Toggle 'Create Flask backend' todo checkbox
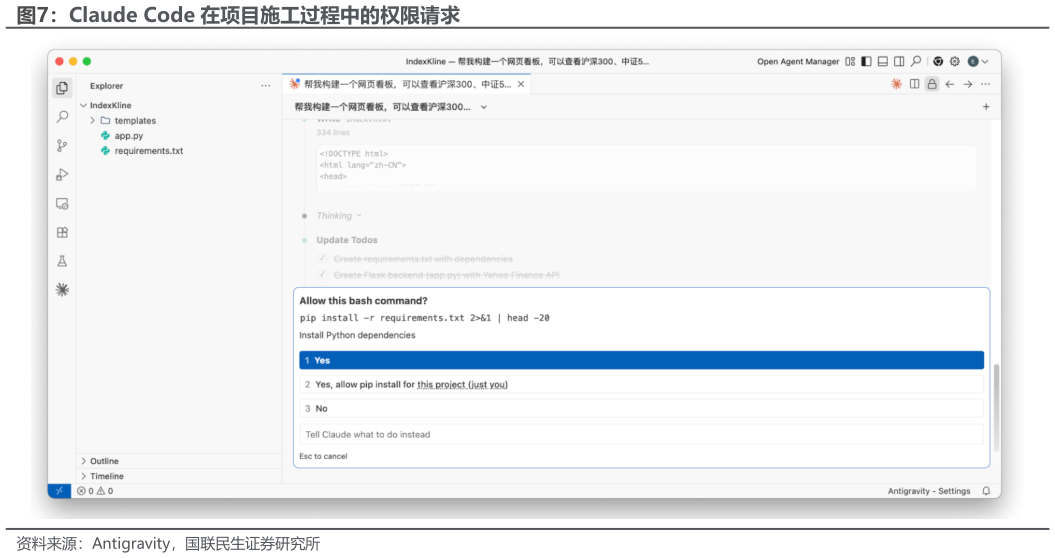Image resolution: width=1055 pixels, height=558 pixels. (x=322, y=275)
